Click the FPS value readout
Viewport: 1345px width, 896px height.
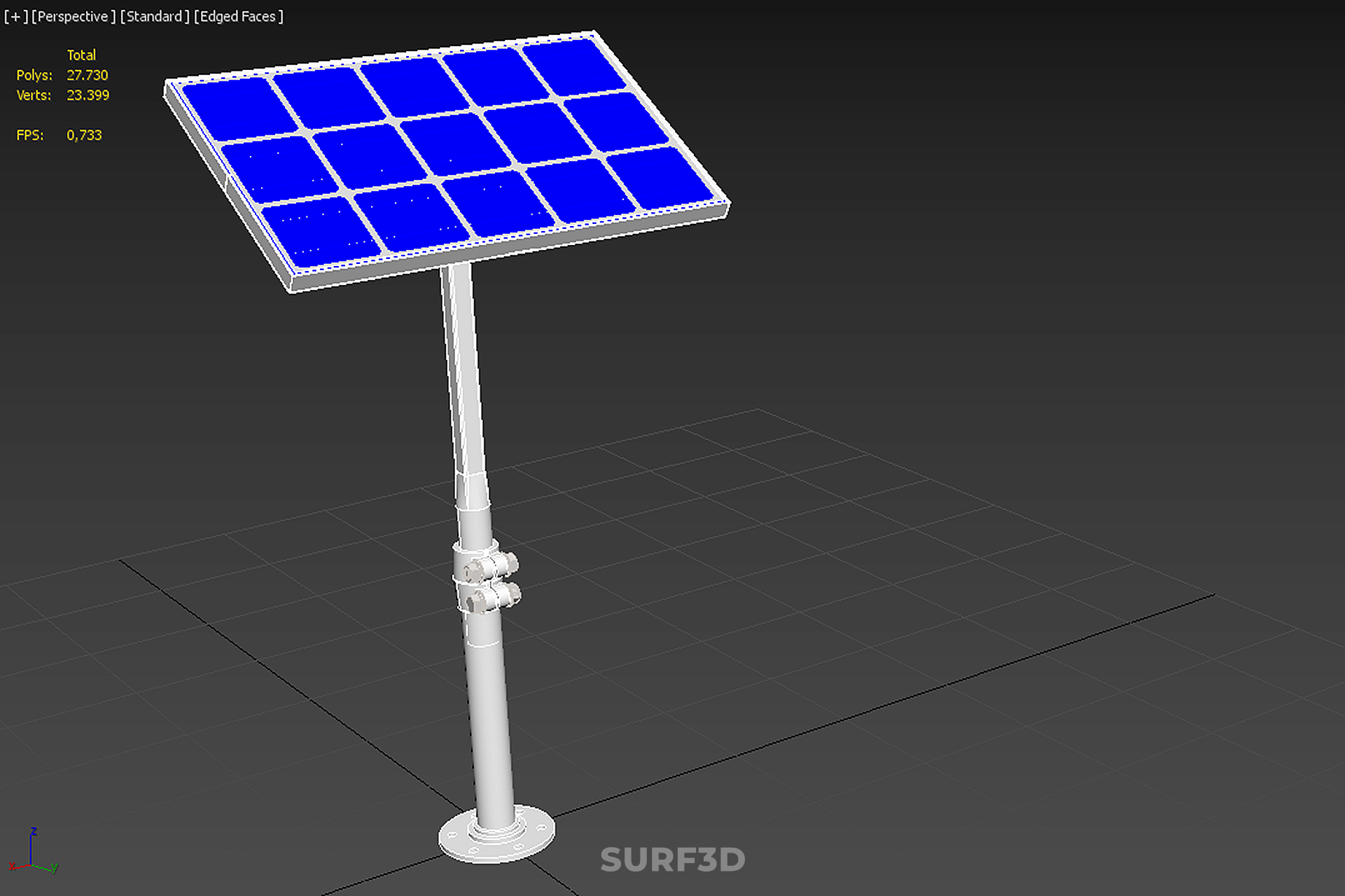[84, 135]
